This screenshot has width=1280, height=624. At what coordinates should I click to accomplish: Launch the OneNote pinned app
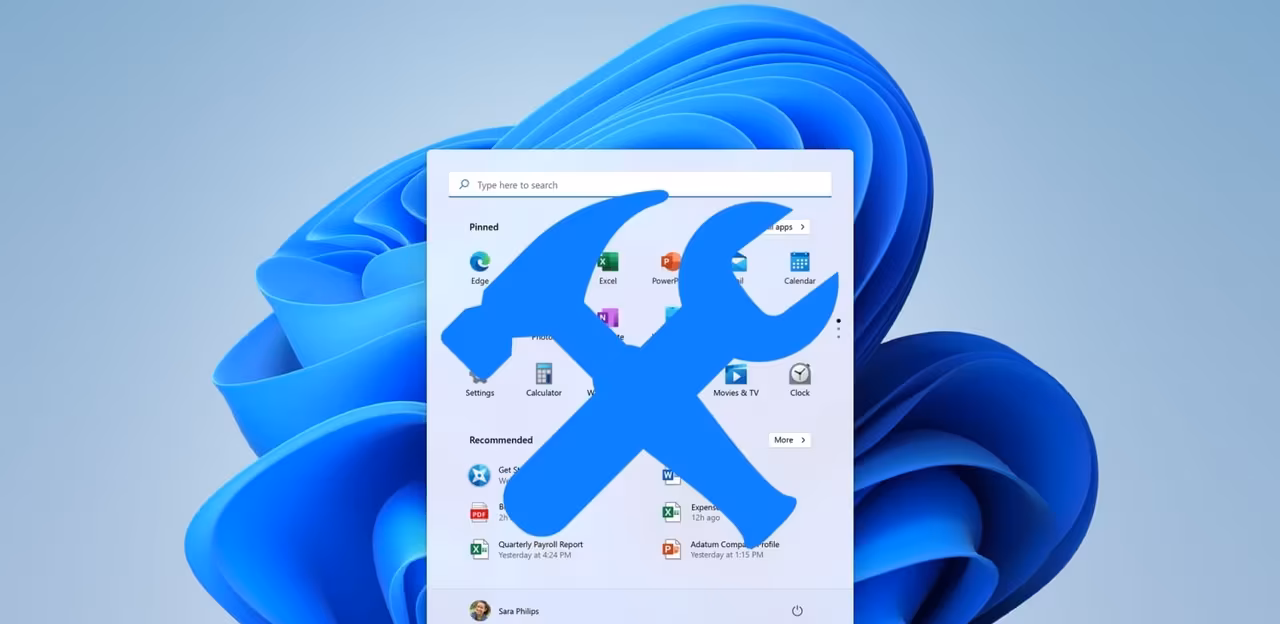[608, 318]
